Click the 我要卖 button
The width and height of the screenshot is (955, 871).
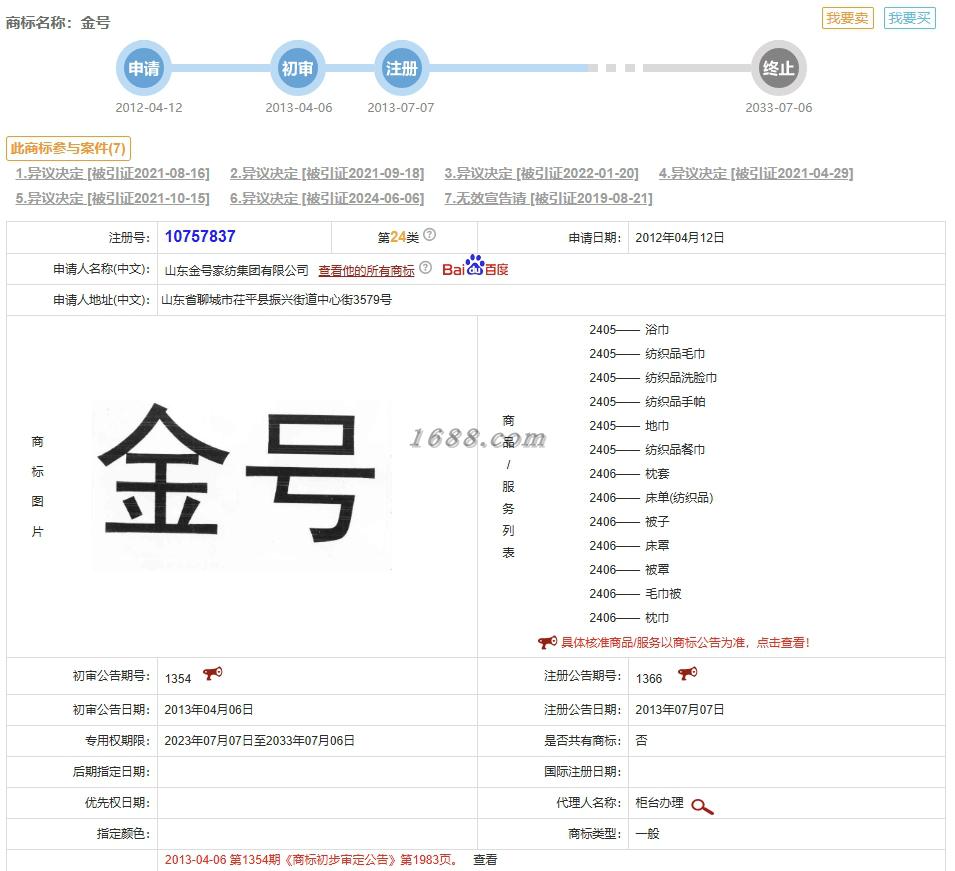(x=847, y=18)
